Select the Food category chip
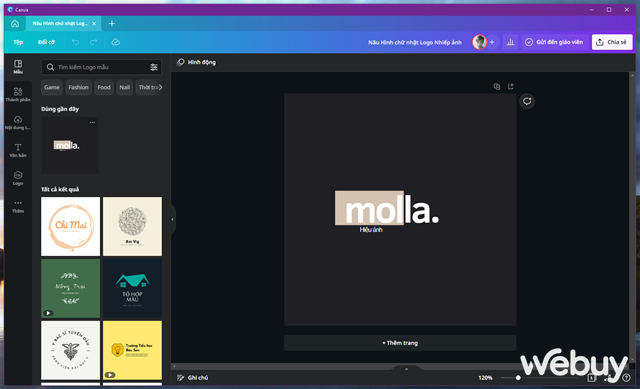The width and height of the screenshot is (640, 389). (104, 87)
